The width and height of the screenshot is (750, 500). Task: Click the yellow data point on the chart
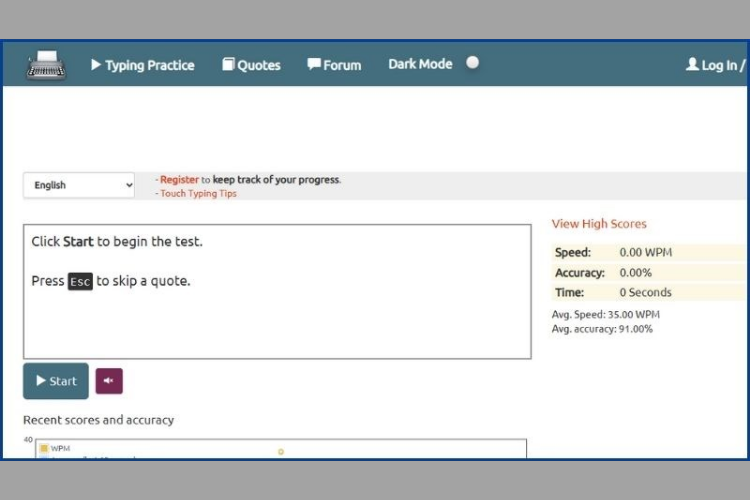tap(281, 452)
